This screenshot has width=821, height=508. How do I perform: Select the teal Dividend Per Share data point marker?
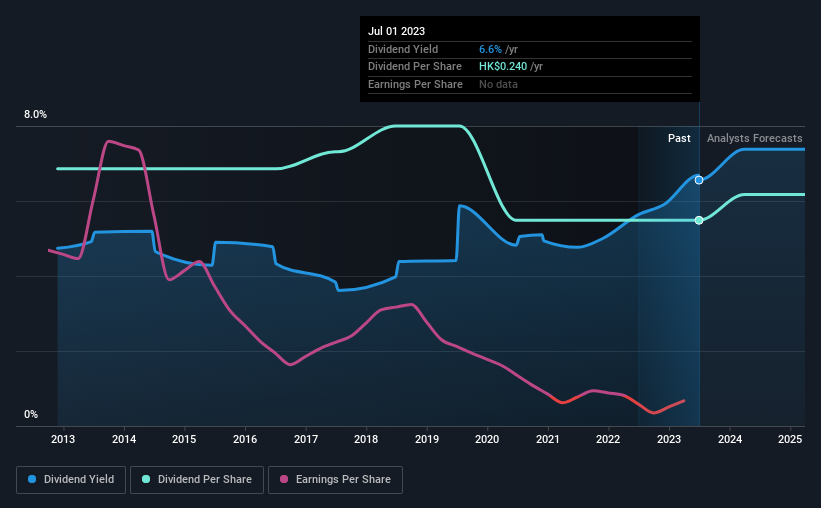click(x=699, y=220)
